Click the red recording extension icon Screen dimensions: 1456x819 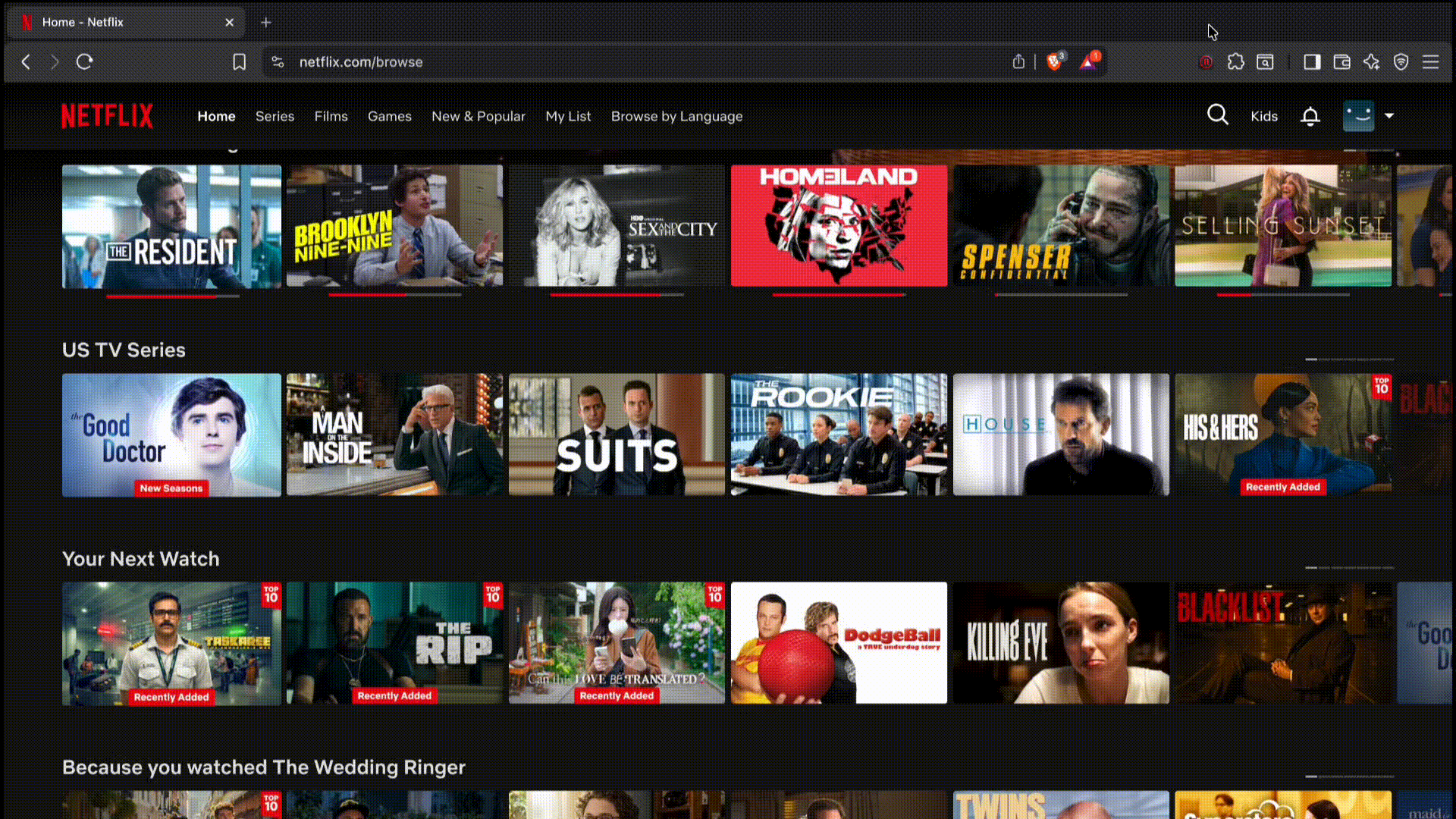click(x=1205, y=62)
